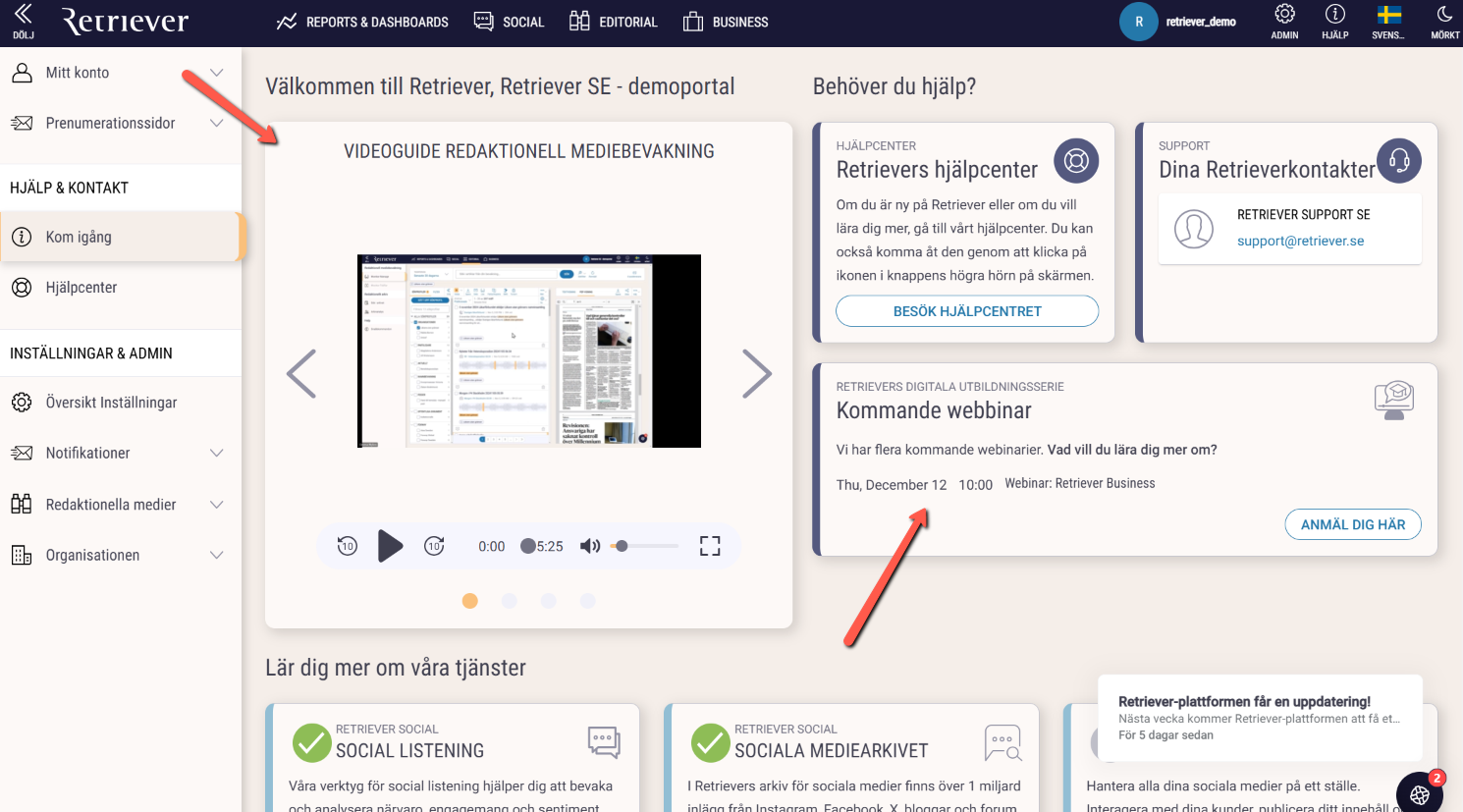Image resolution: width=1463 pixels, height=812 pixels.
Task: Click the Retriever logo
Action: point(125,22)
